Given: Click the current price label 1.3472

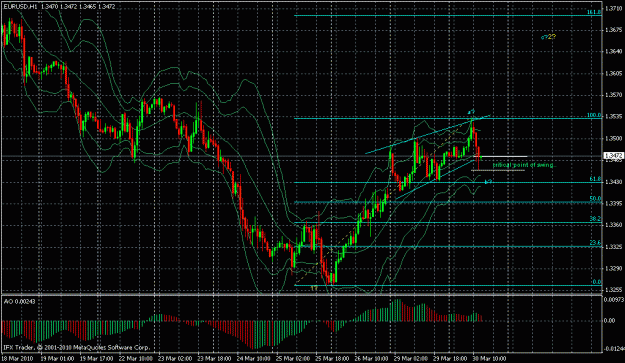Looking at the screenshot, I should [614, 156].
